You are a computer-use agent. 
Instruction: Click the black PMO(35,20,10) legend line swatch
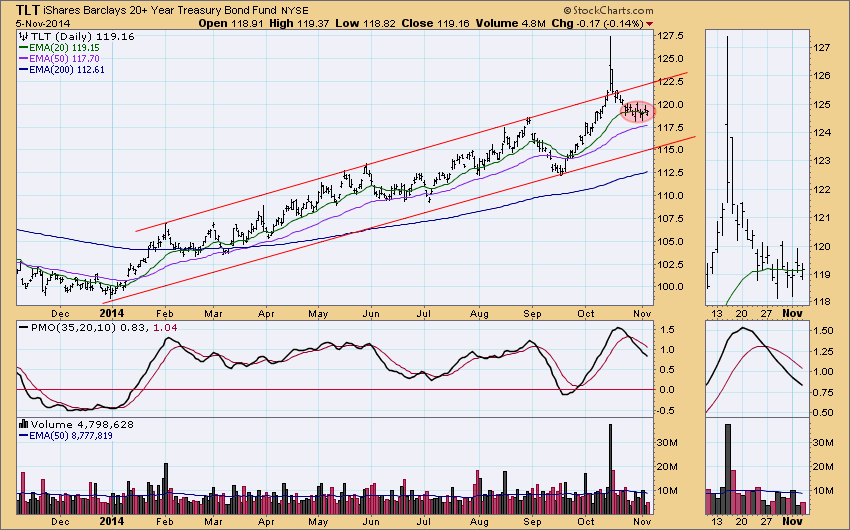click(x=23, y=327)
